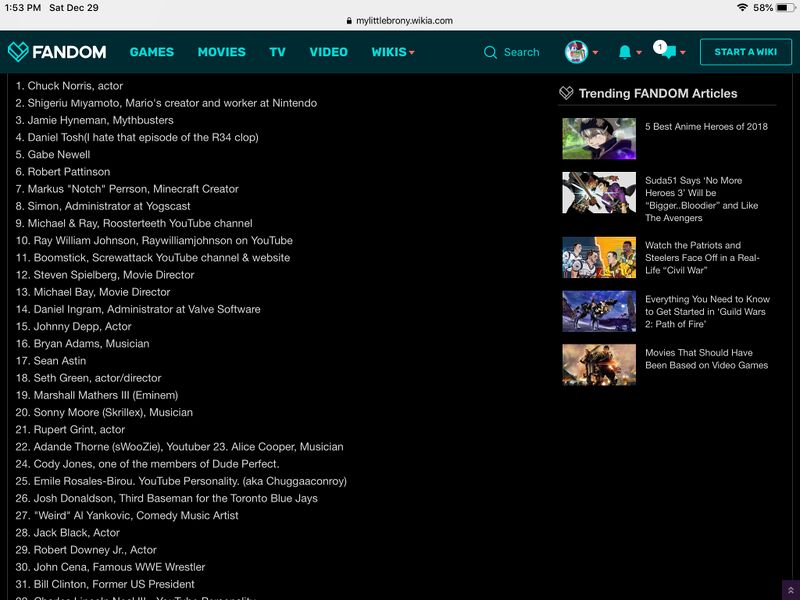Click the Guild Wars 2 article thumbnail
The image size is (800, 600).
click(x=599, y=311)
